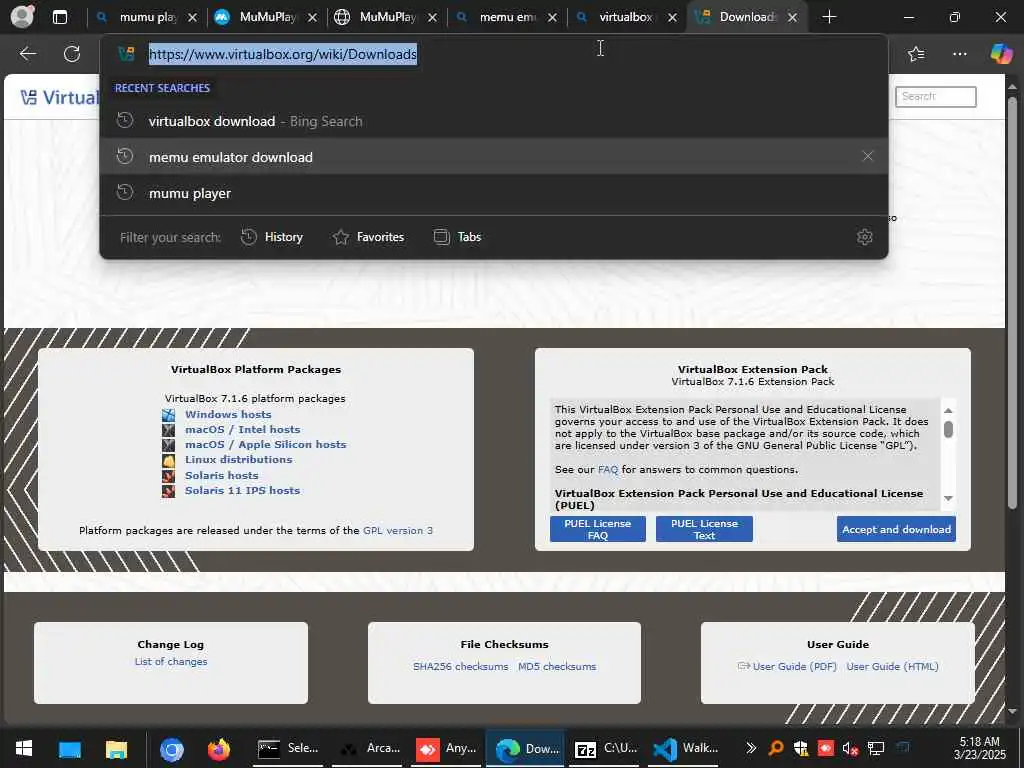Open the Edge profile avatar

tap(22, 16)
